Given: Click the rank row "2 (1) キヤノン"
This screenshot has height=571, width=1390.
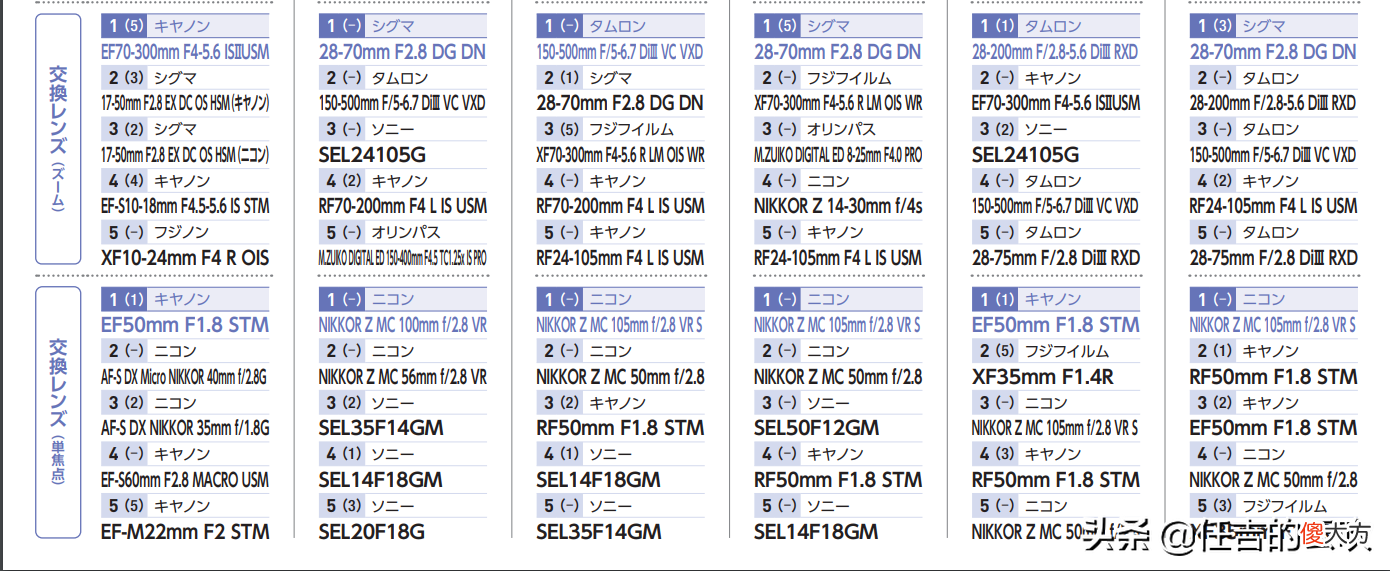Looking at the screenshot, I should pos(1274,351).
